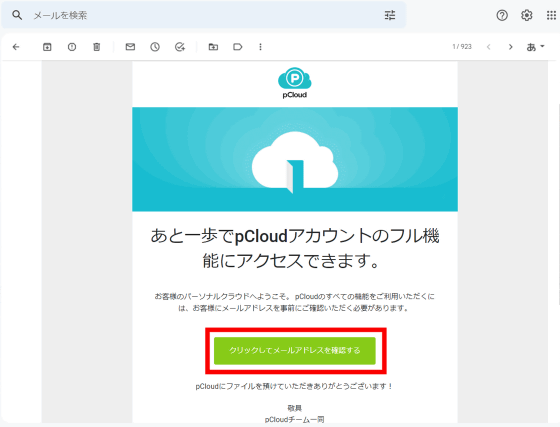Go to the next email with the right chevron

click(x=511, y=47)
